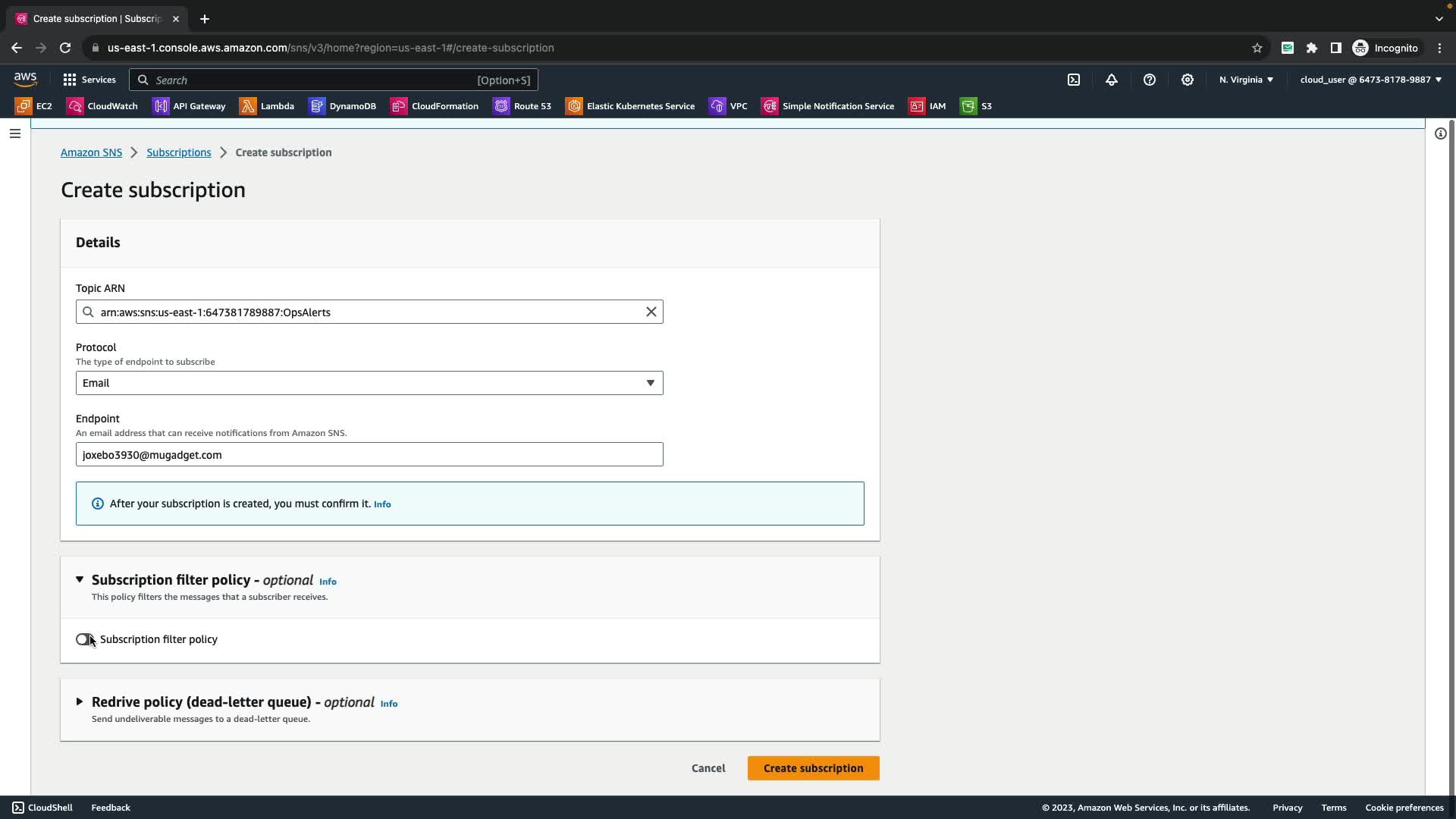
Task: Open the notifications bell icon
Action: pyautogui.click(x=1112, y=80)
